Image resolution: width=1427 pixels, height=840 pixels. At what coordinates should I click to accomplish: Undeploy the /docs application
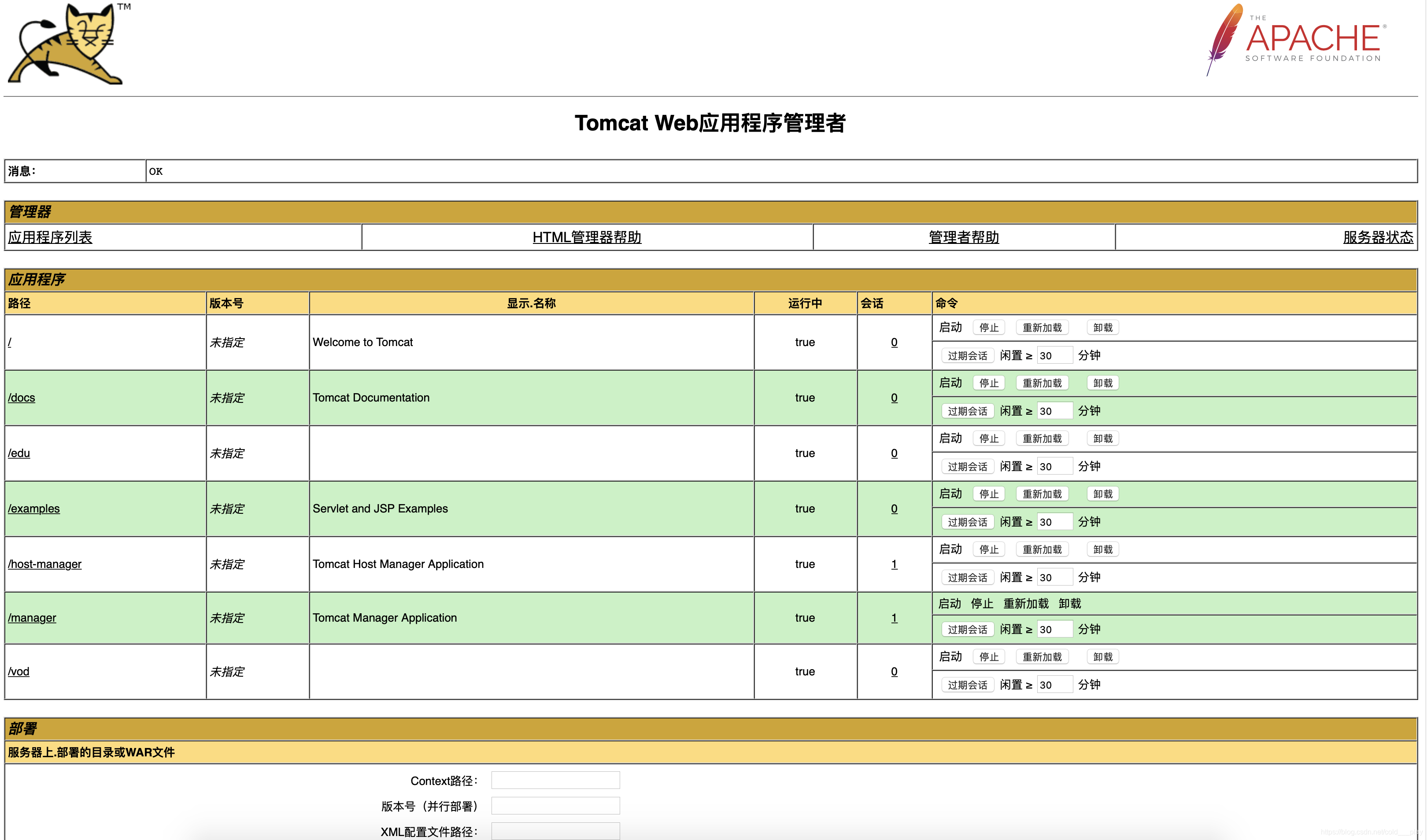[1102, 383]
